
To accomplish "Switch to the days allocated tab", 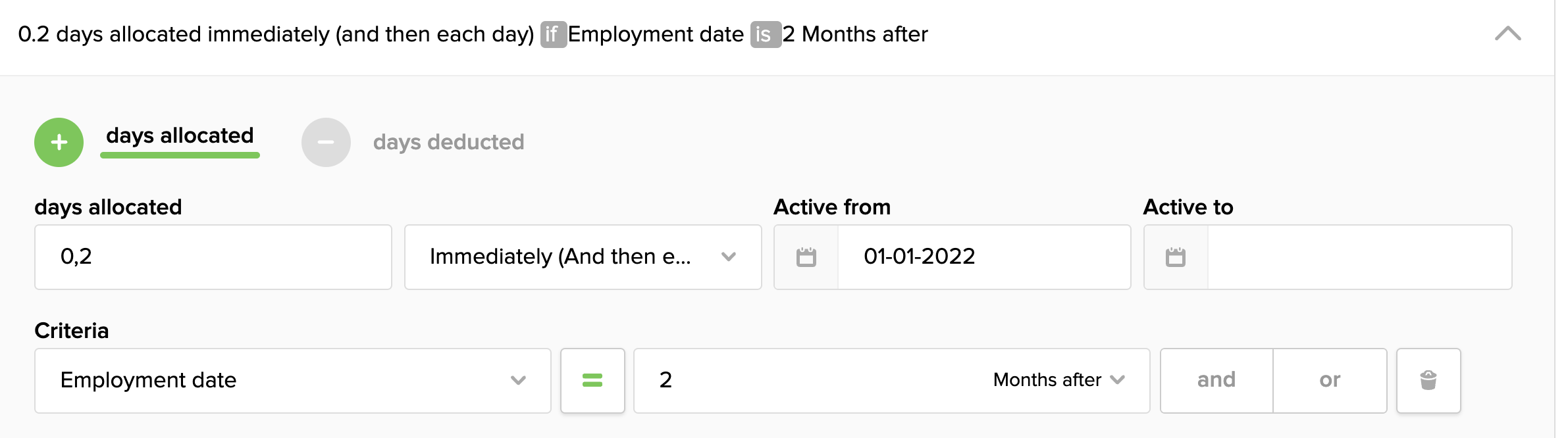I will pyautogui.click(x=180, y=135).
